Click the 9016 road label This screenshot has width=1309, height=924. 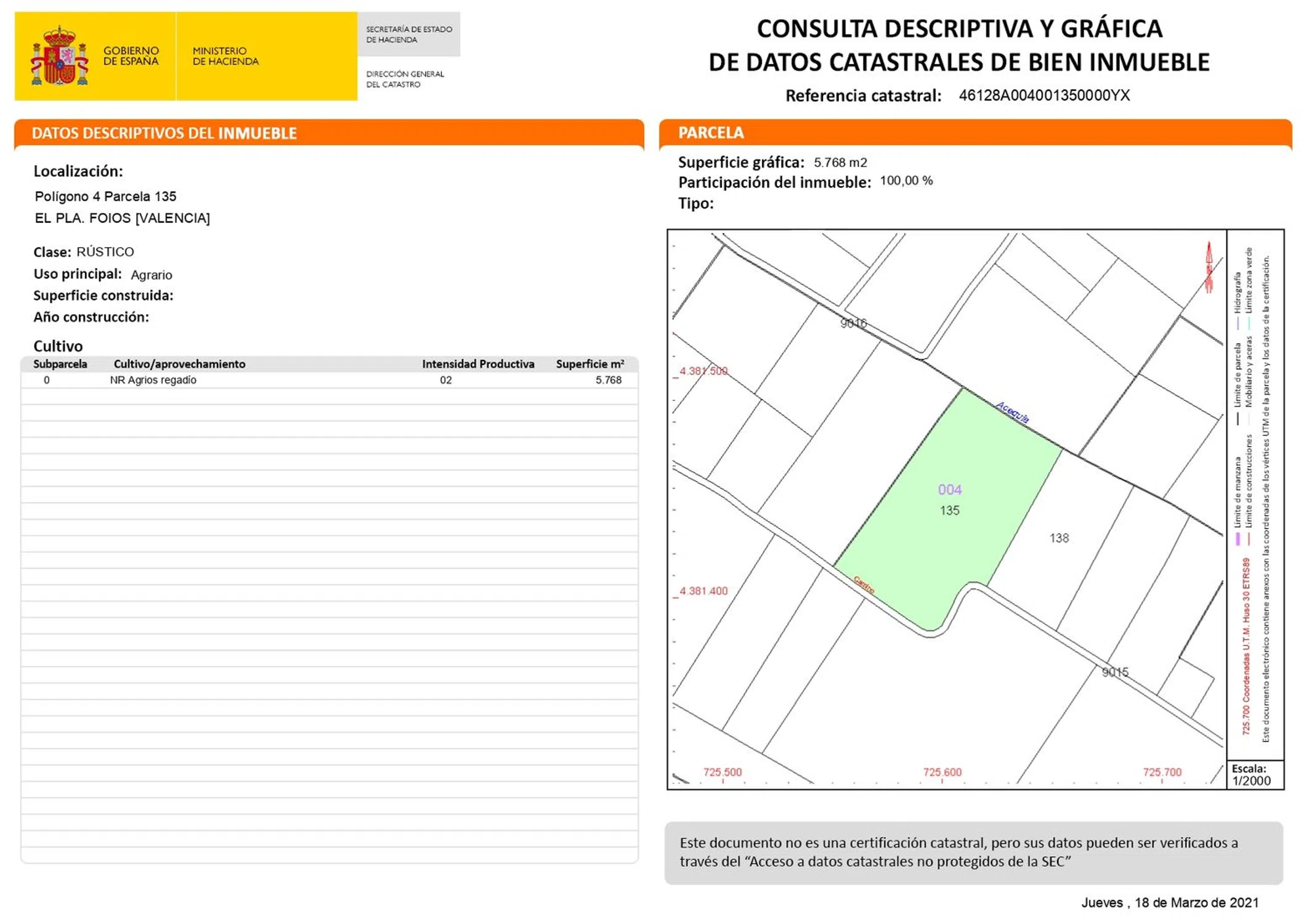[853, 323]
